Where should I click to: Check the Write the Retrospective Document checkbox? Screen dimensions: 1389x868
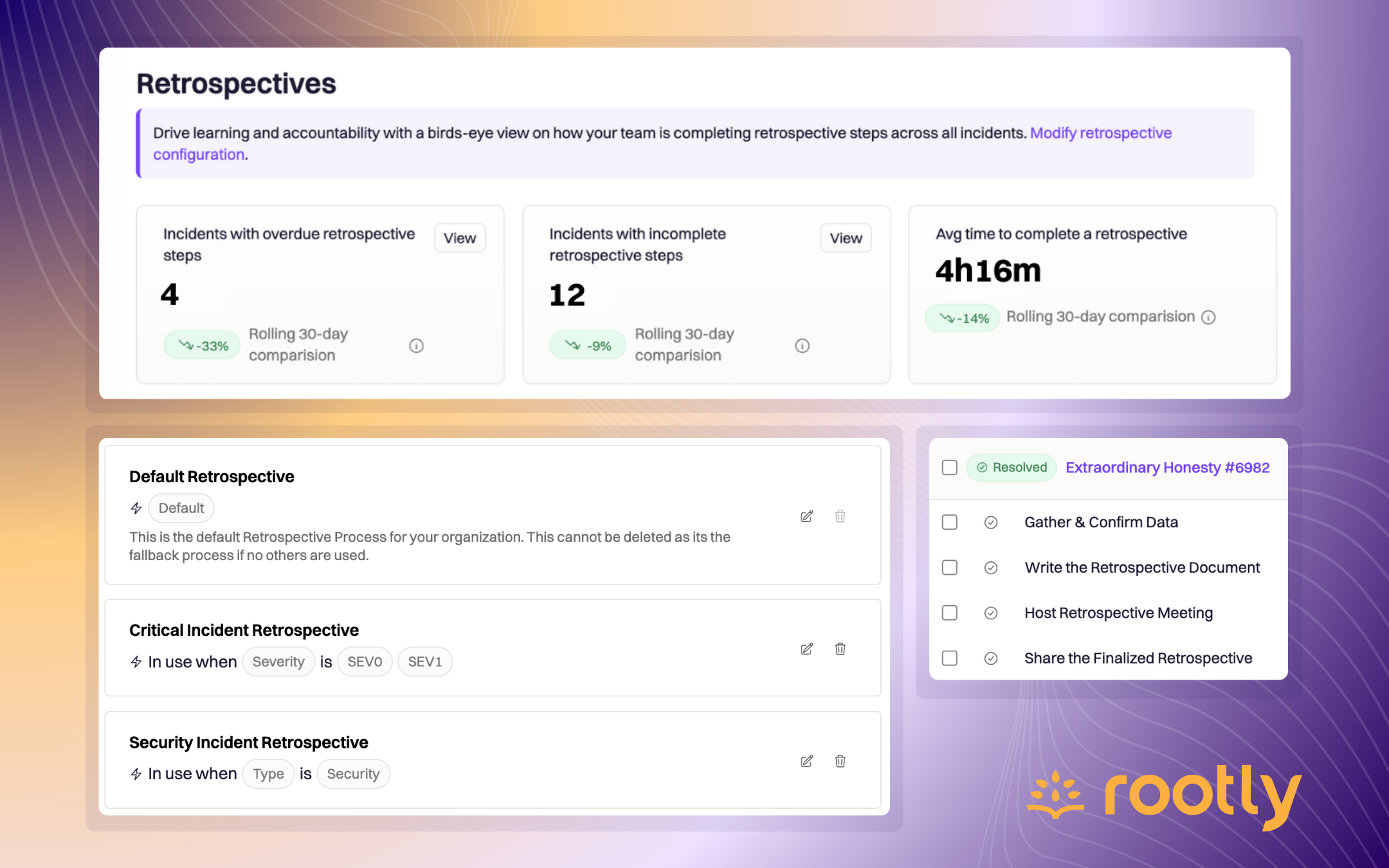949,567
